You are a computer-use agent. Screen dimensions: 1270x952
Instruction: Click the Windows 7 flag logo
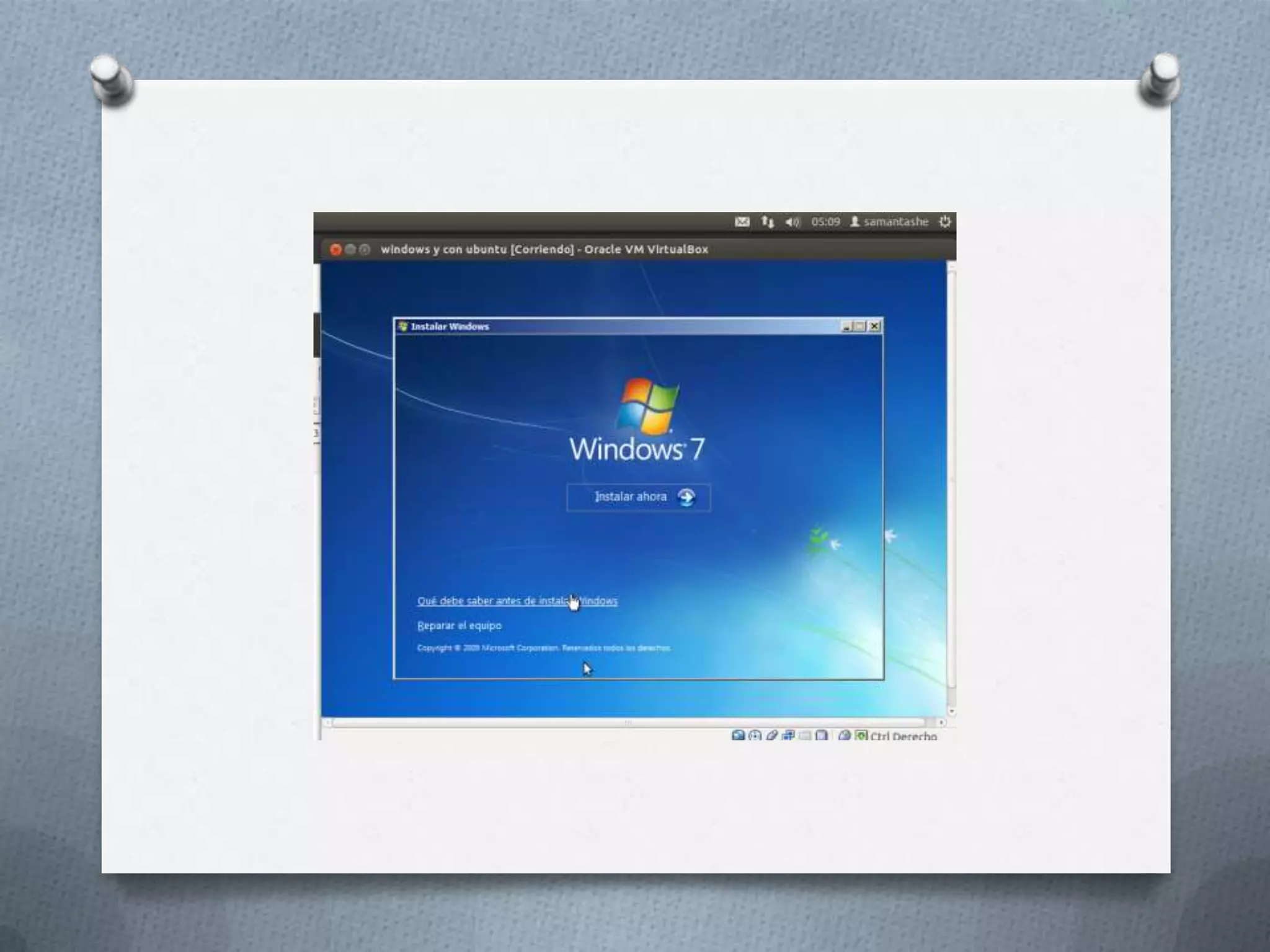[x=648, y=406]
